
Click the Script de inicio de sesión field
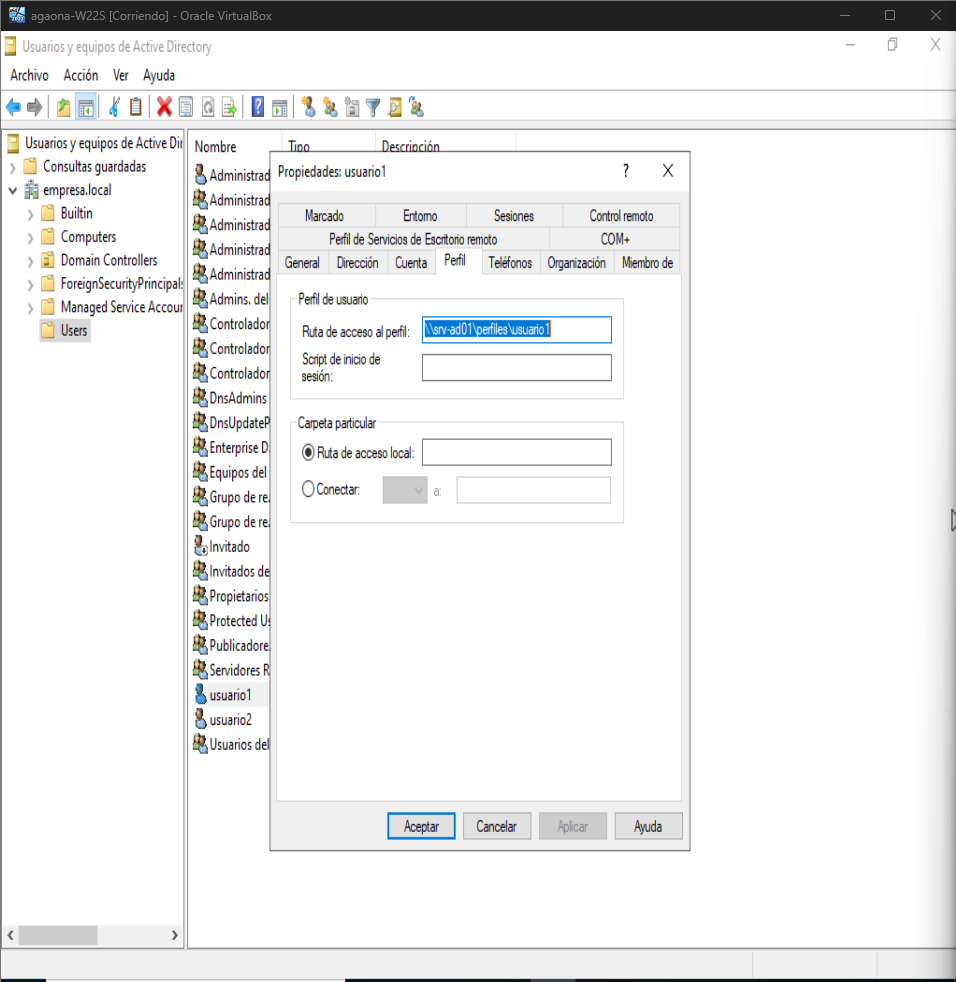[x=516, y=368]
